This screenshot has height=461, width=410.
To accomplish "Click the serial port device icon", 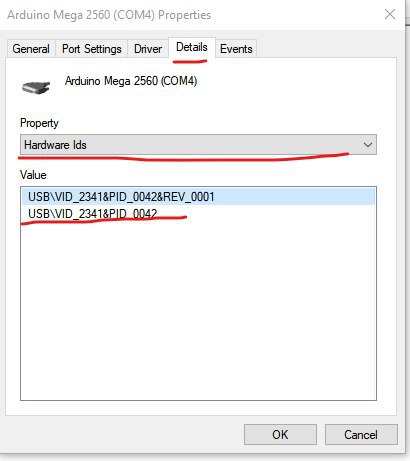I will coord(36,88).
